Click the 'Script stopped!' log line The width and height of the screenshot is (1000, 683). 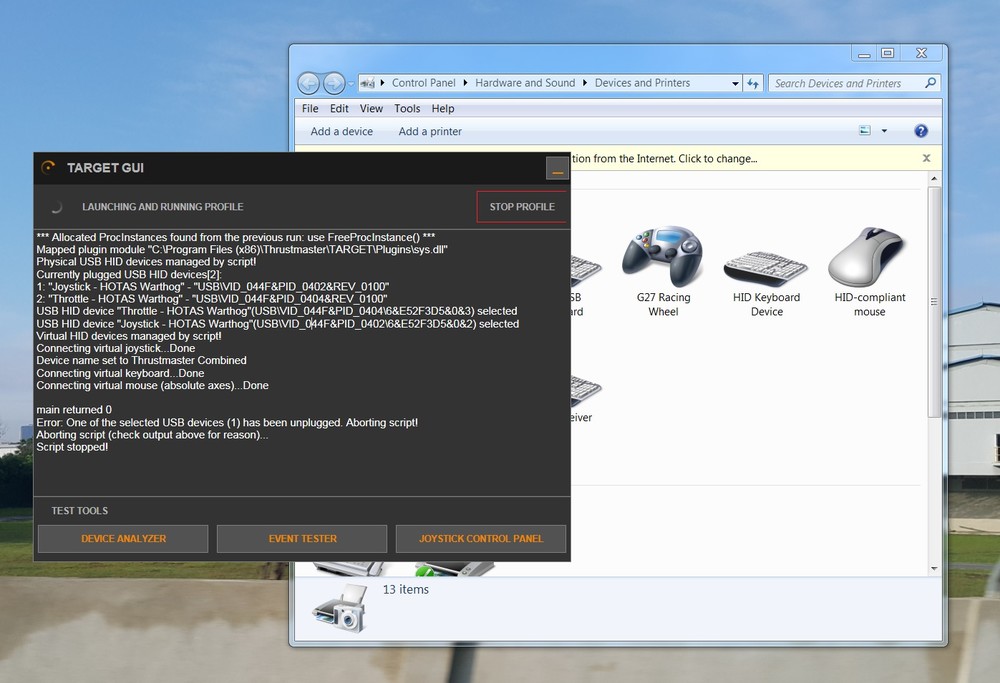[x=72, y=447]
